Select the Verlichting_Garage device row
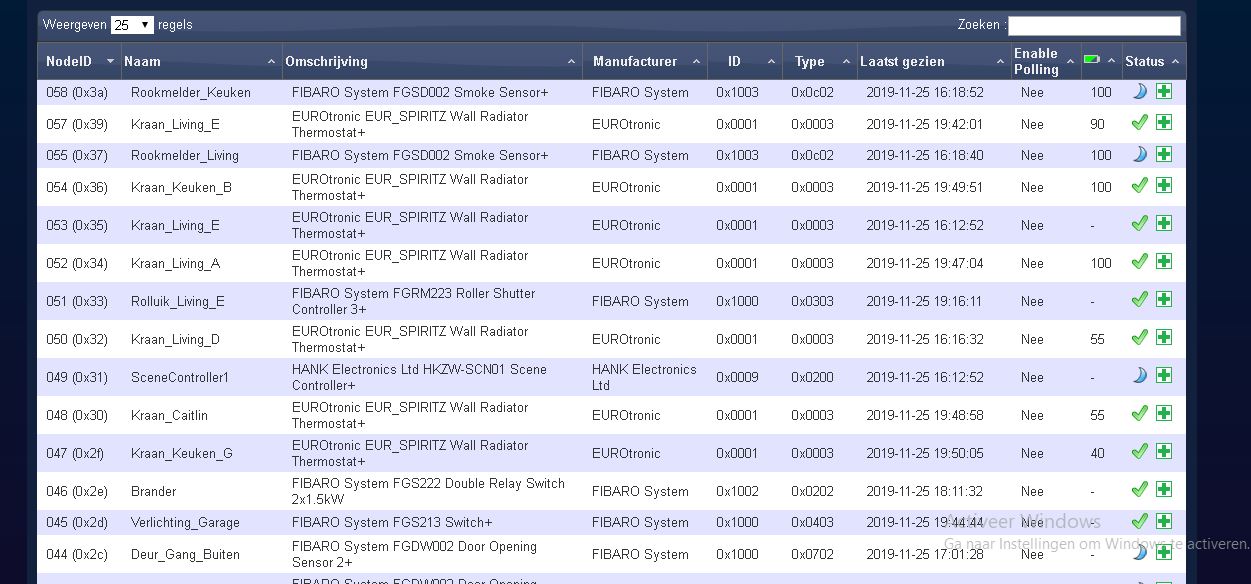The width and height of the screenshot is (1251, 584). (x=185, y=522)
